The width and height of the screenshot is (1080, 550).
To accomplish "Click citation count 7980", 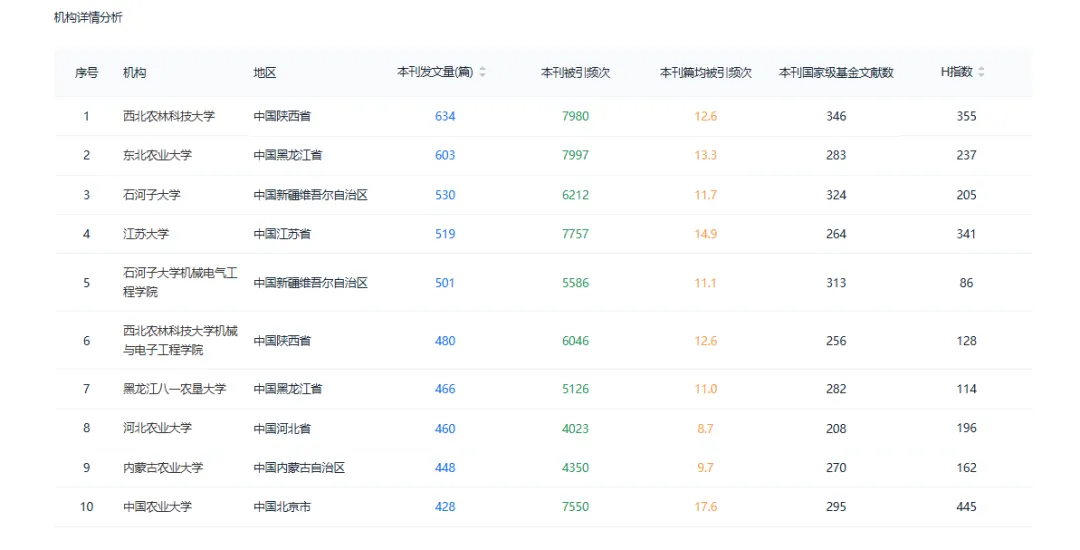I will click(x=575, y=116).
